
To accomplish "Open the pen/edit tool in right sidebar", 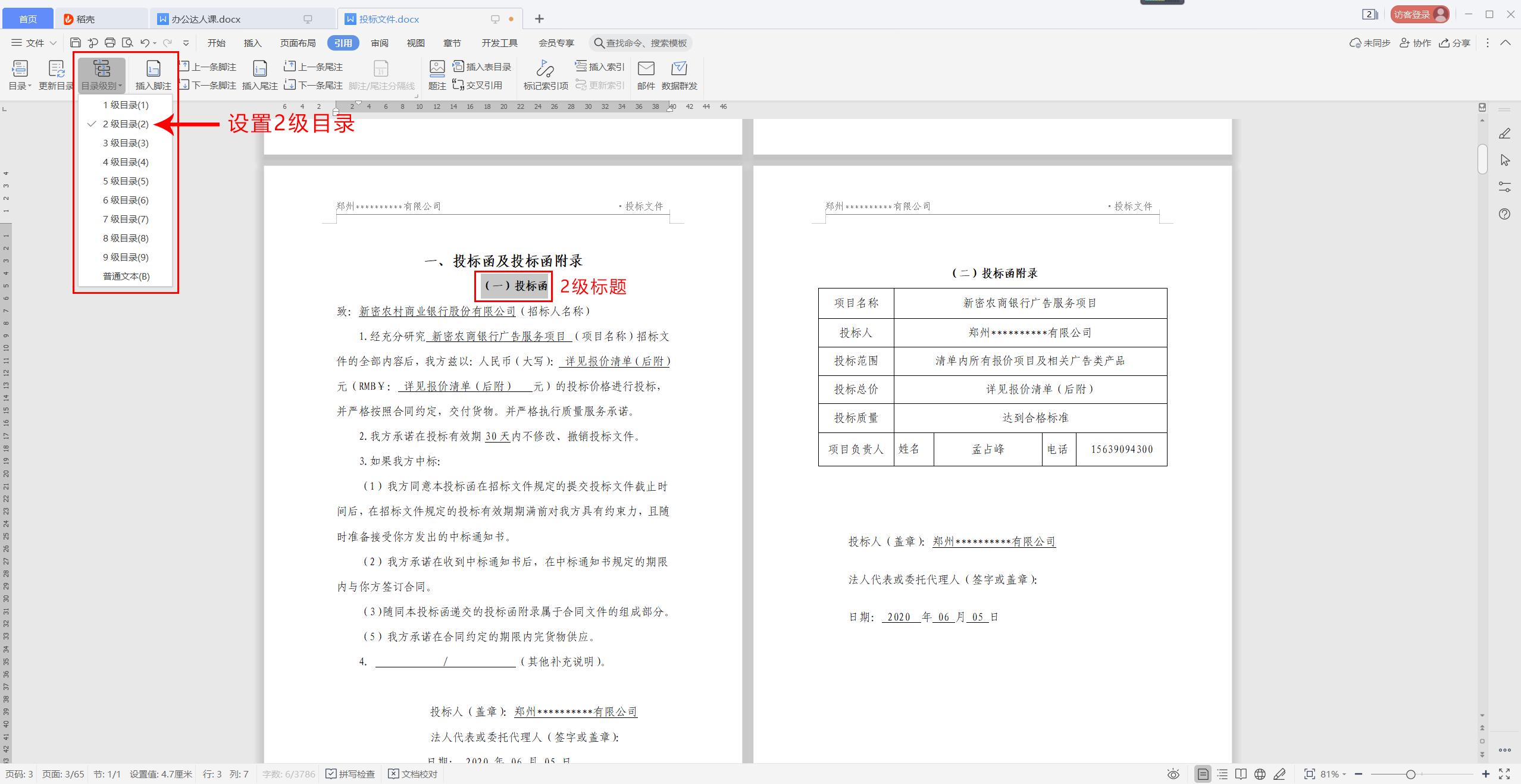I will coord(1504,134).
